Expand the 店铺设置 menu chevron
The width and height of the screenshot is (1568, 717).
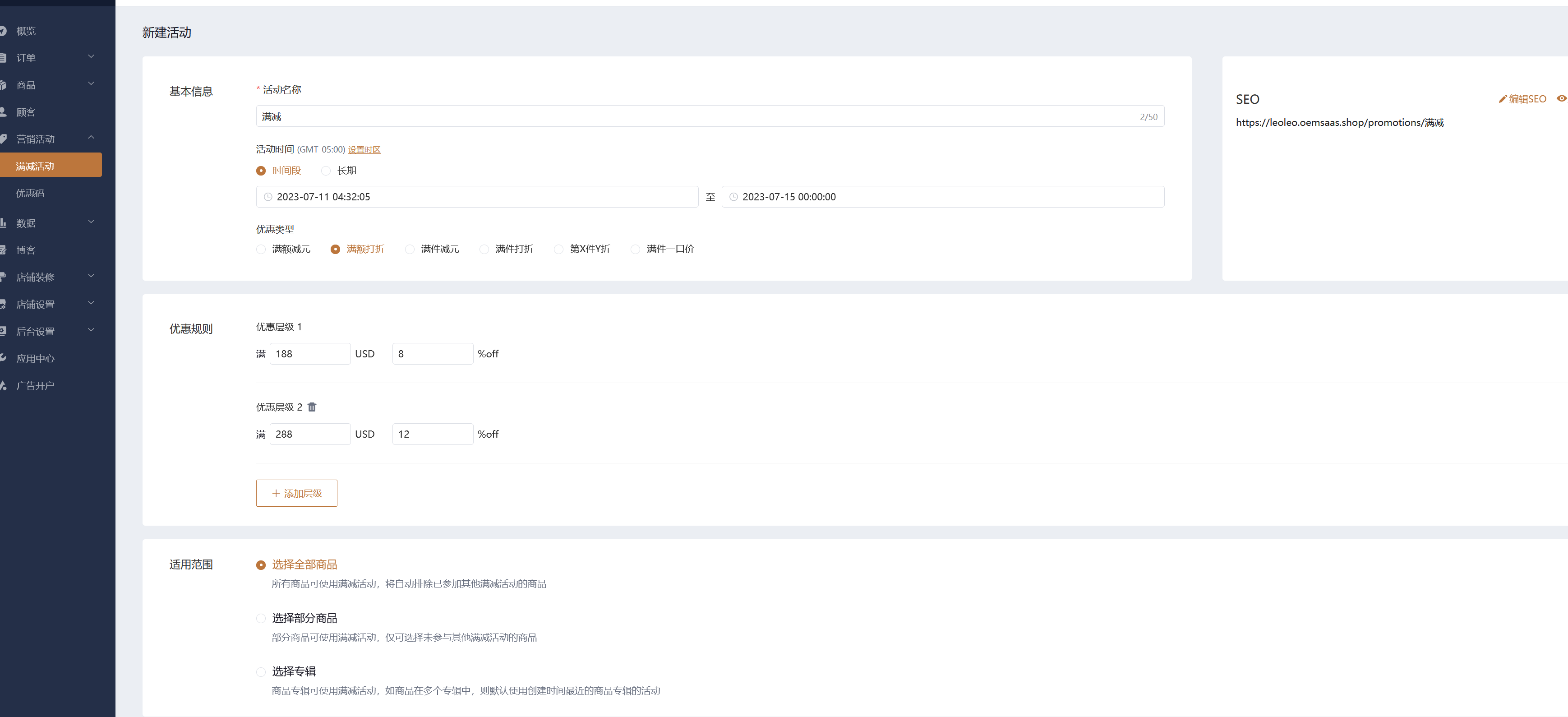(x=91, y=303)
